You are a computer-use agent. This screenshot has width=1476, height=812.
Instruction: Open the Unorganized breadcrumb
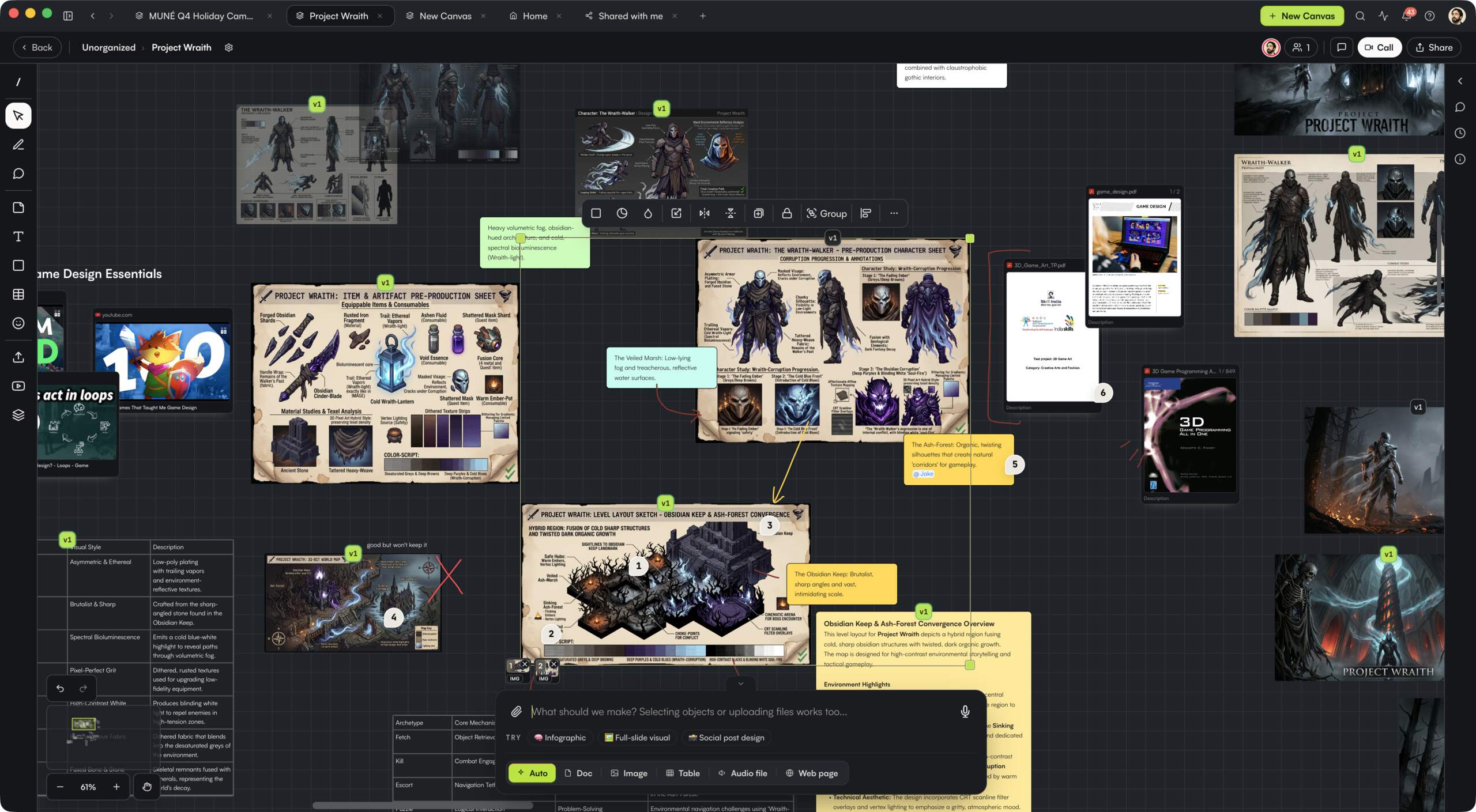(108, 48)
